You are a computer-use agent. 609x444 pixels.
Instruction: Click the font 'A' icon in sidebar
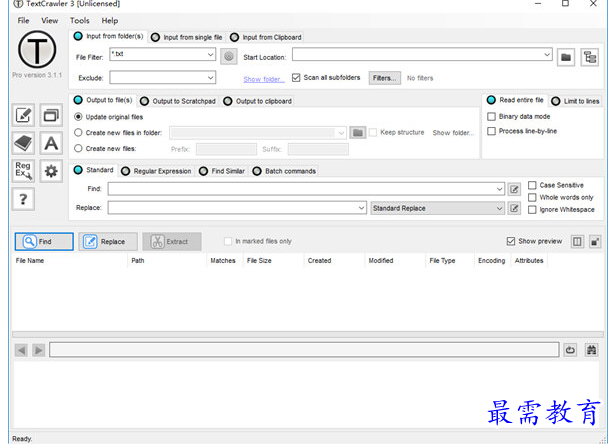tap(51, 143)
